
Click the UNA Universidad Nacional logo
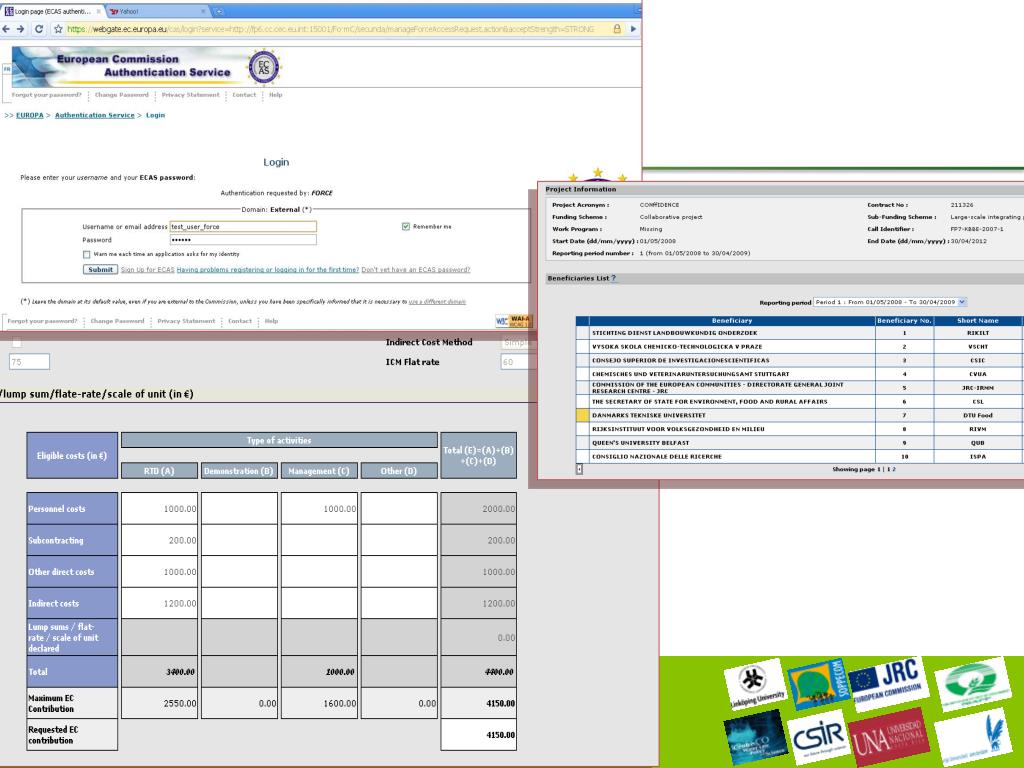pyautogui.click(x=889, y=737)
